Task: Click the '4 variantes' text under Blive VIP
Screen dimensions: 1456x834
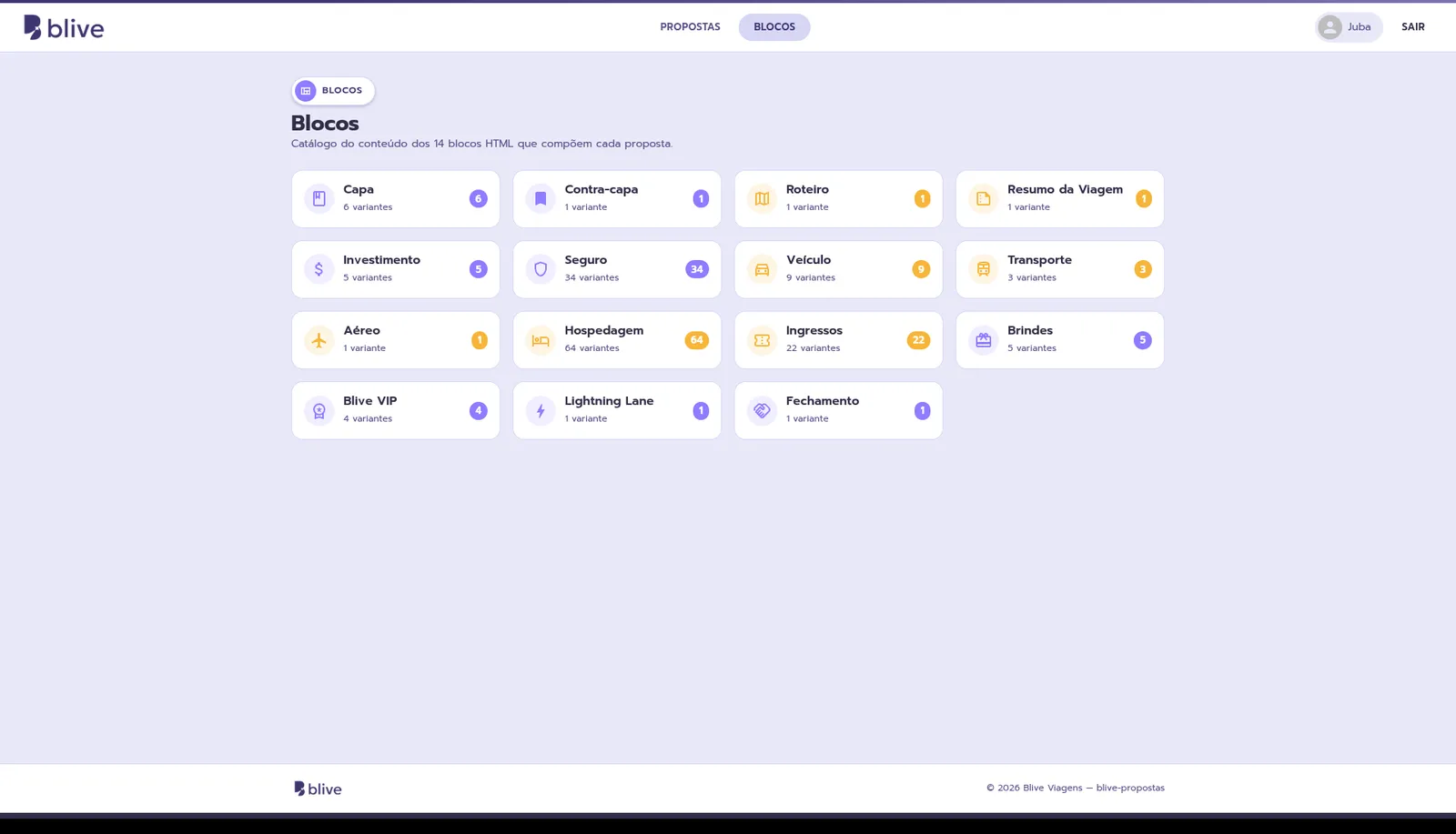Action: [x=368, y=419]
